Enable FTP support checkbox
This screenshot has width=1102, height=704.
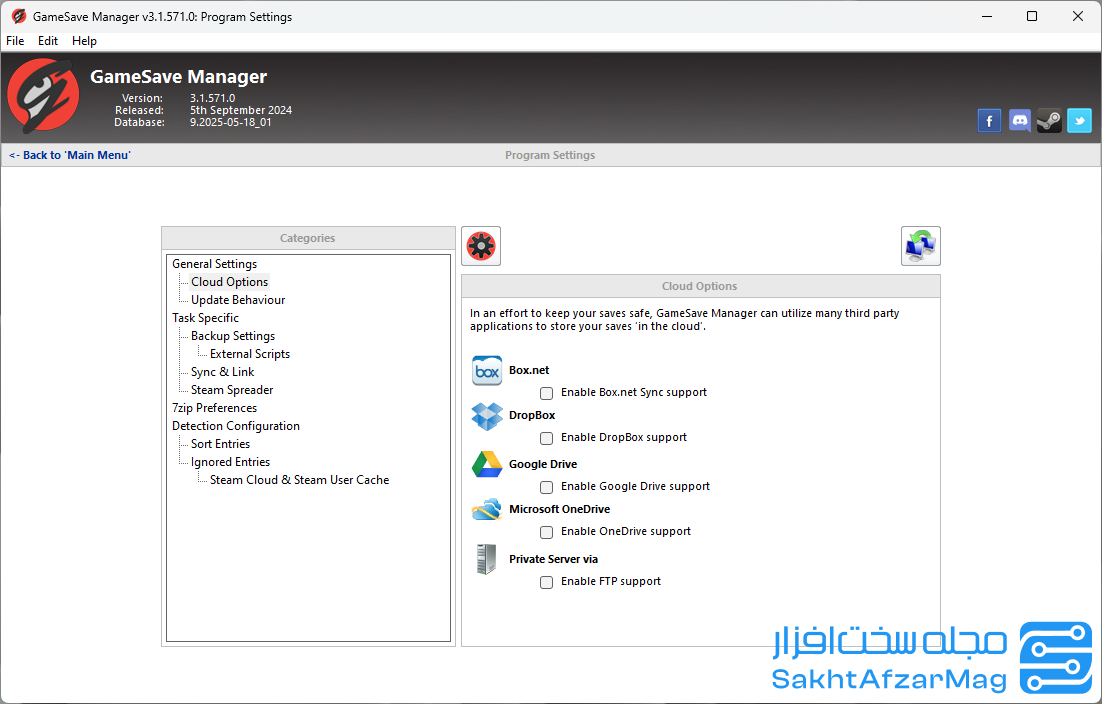tap(546, 582)
